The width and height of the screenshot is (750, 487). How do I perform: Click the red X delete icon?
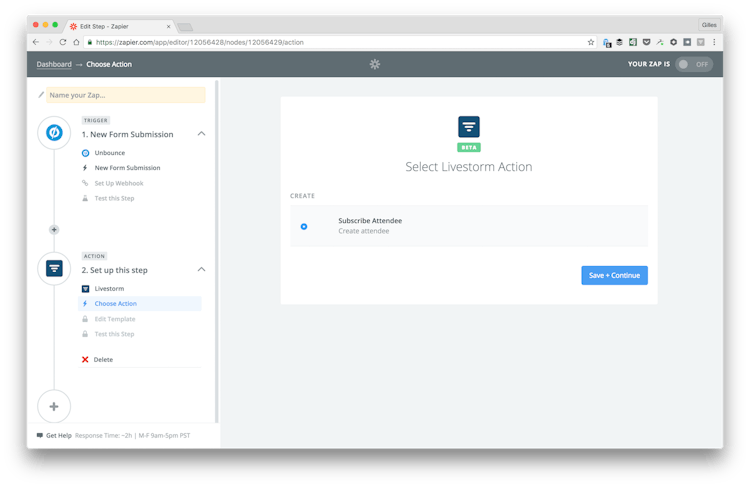pyautogui.click(x=85, y=359)
